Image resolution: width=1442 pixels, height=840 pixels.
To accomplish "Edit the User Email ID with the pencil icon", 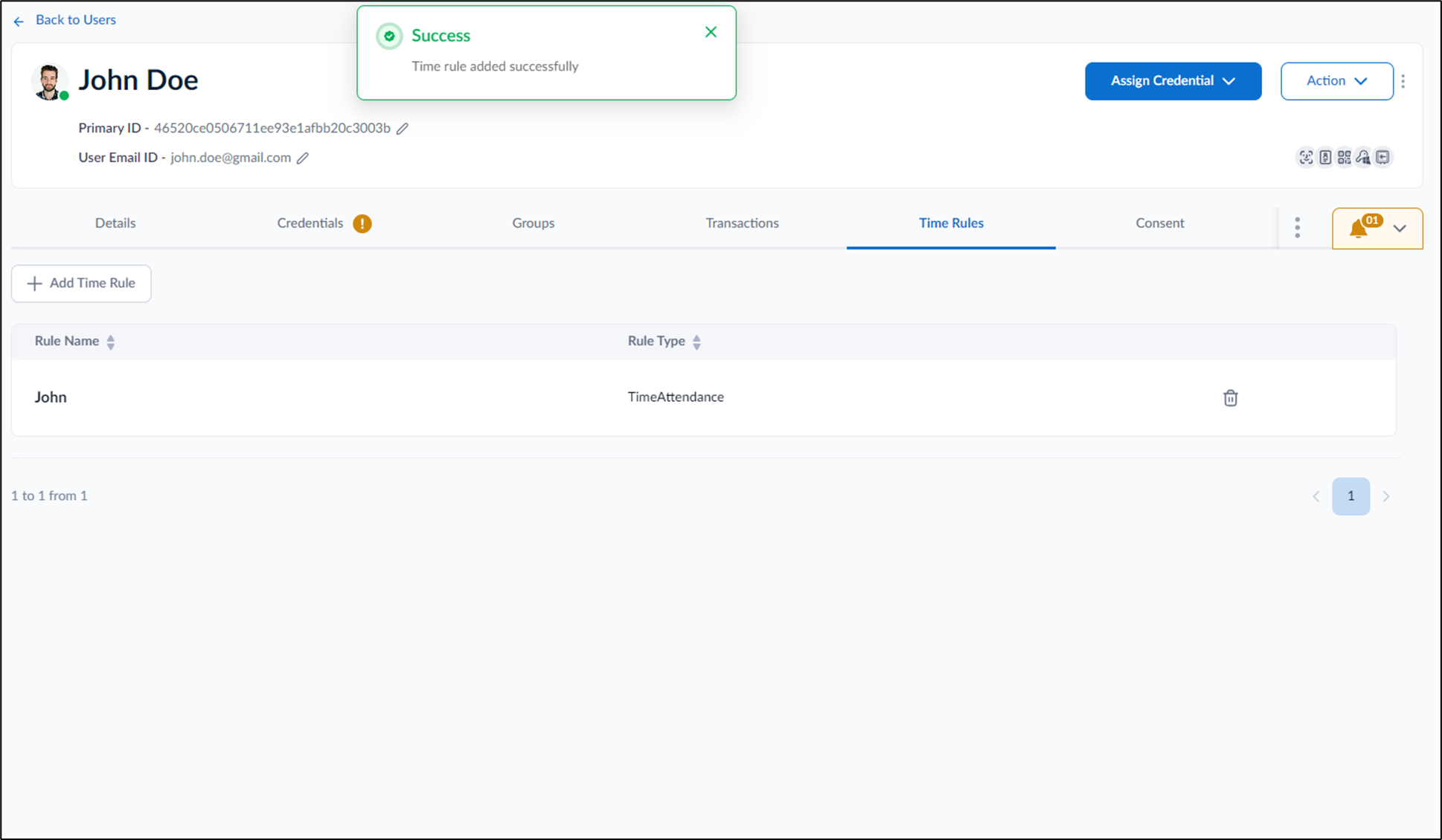I will click(x=303, y=158).
